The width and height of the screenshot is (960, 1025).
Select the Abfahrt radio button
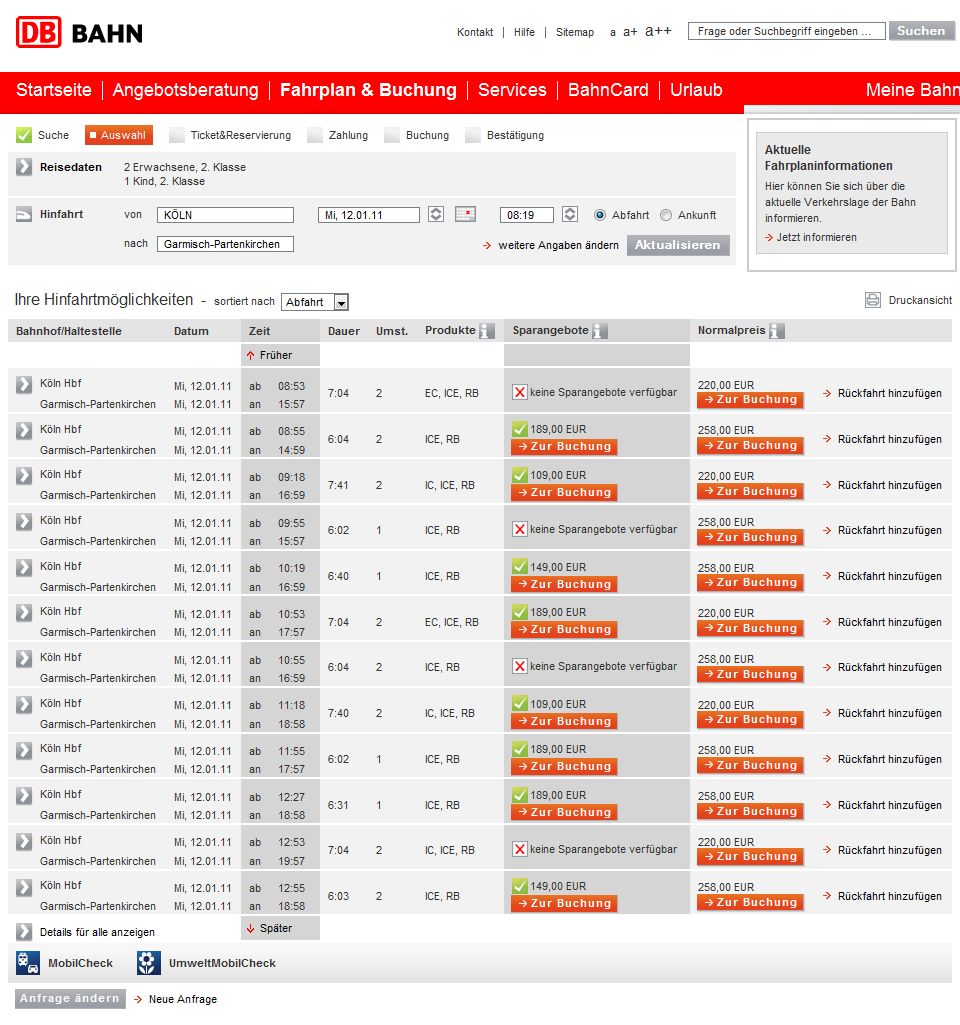[x=600, y=215]
